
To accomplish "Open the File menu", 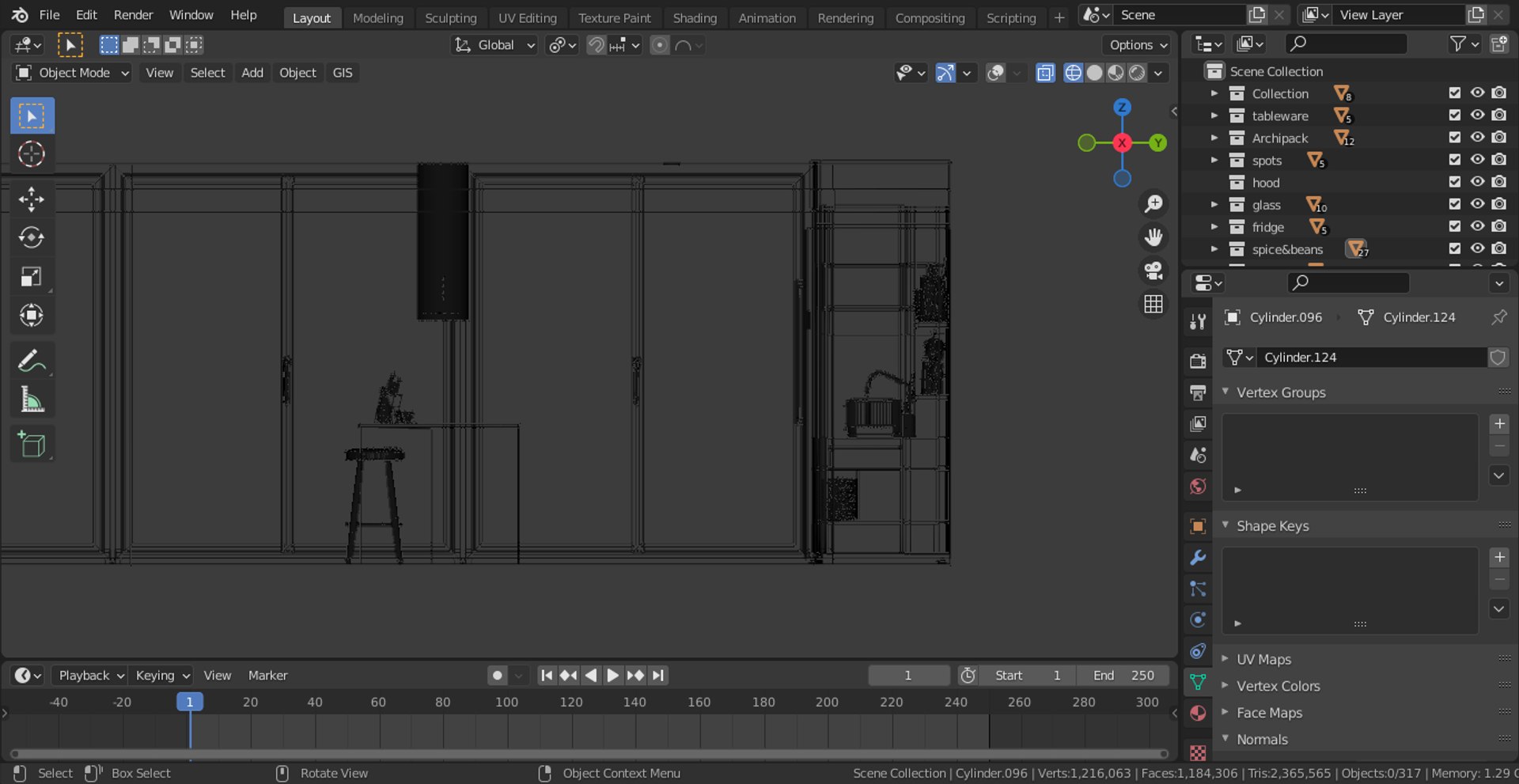I will pyautogui.click(x=49, y=15).
